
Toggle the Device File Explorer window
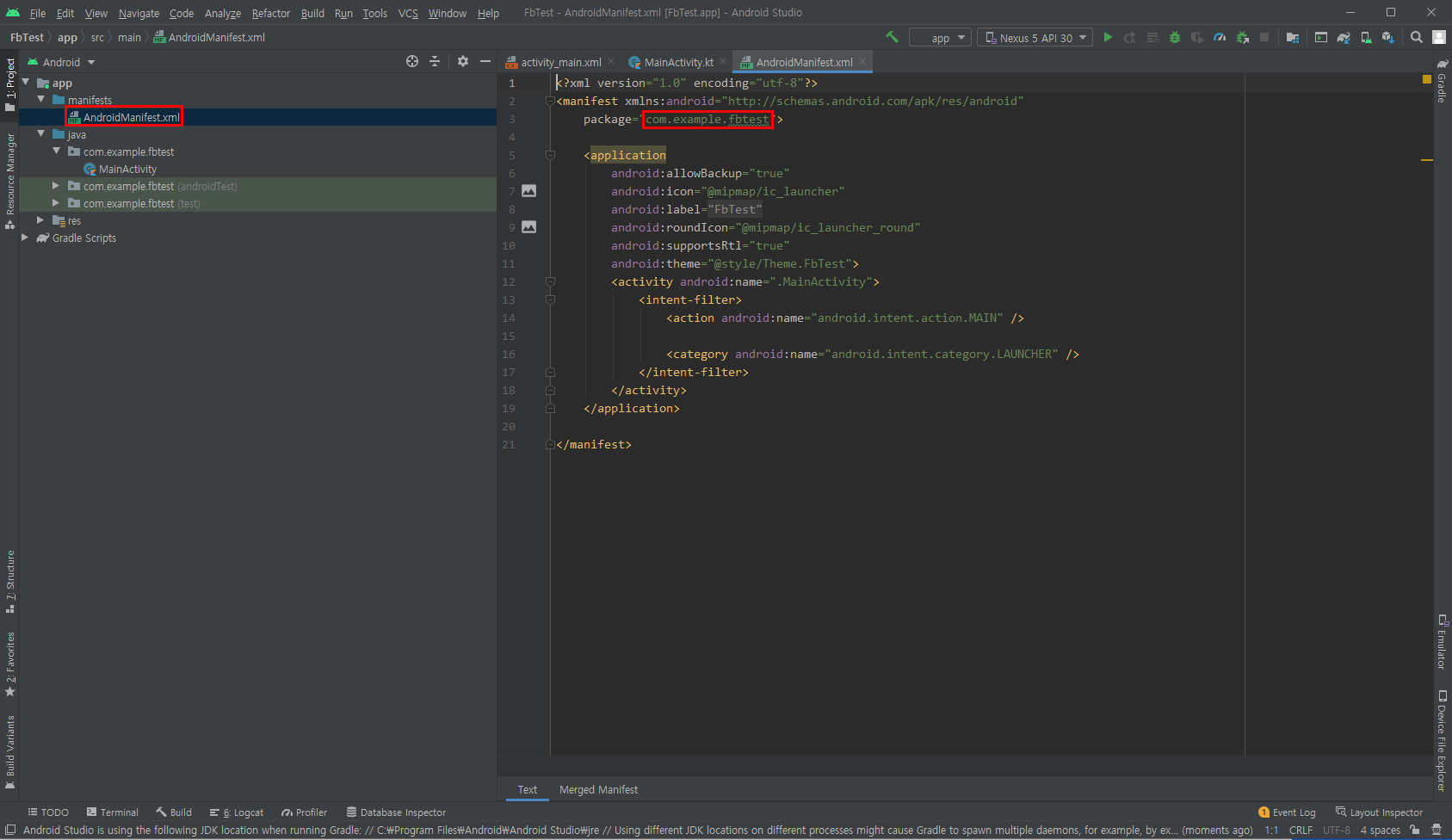[x=1442, y=740]
